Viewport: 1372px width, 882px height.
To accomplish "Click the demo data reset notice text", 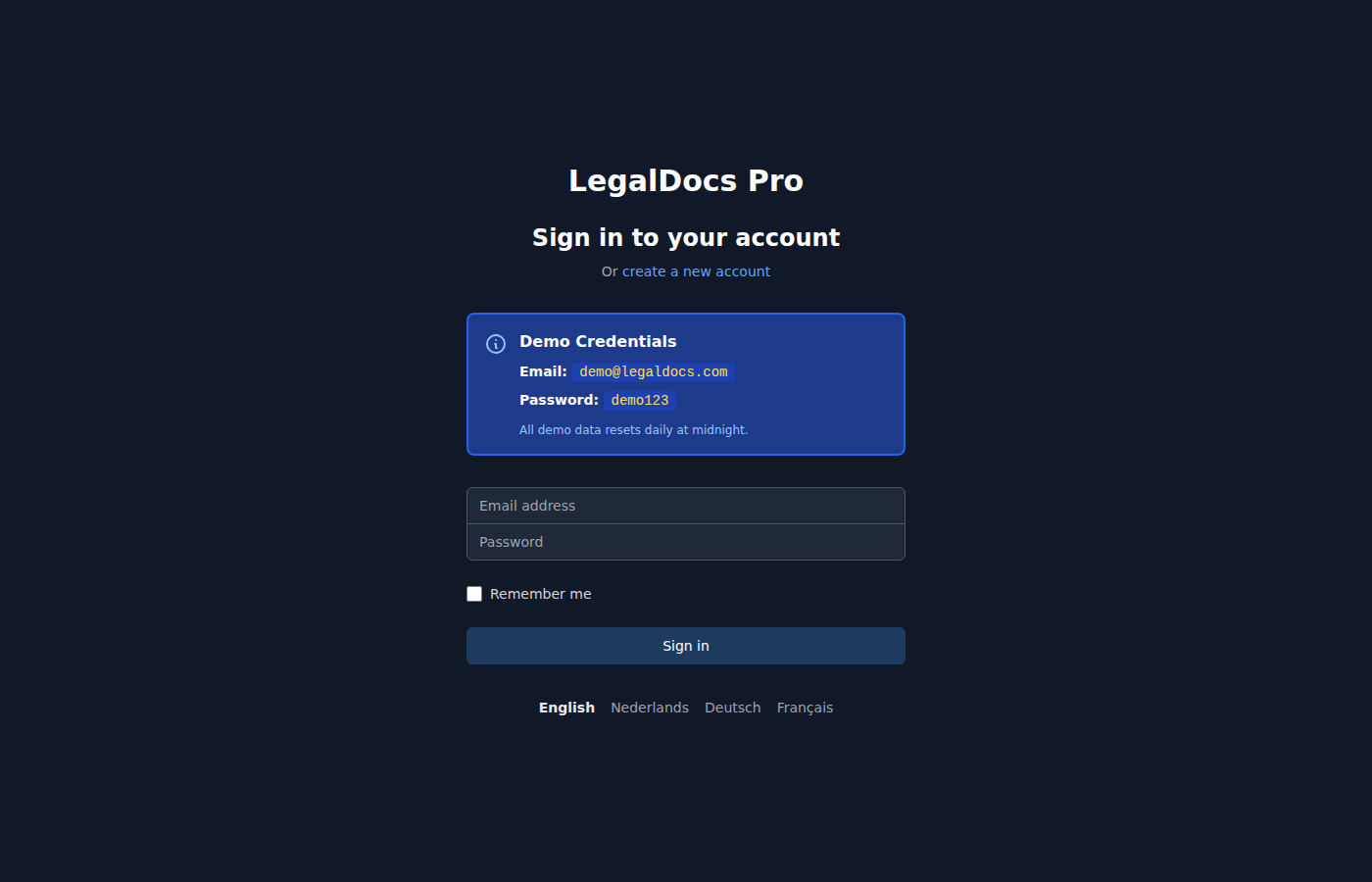I will tap(633, 429).
